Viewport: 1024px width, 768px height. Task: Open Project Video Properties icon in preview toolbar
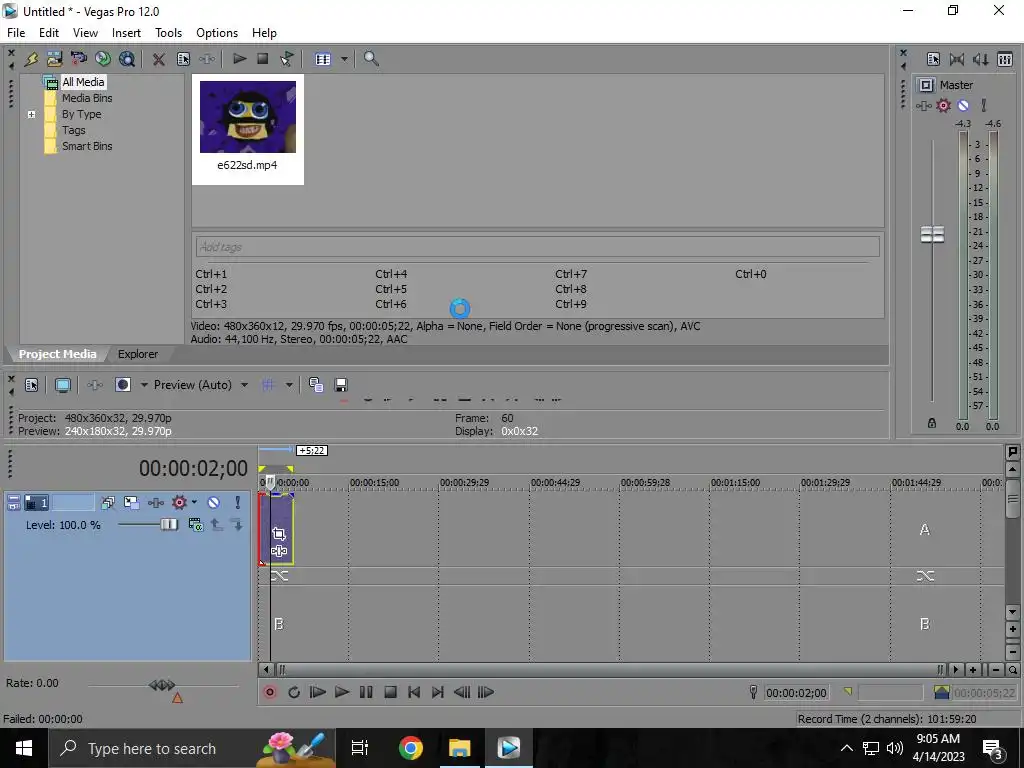point(31,385)
